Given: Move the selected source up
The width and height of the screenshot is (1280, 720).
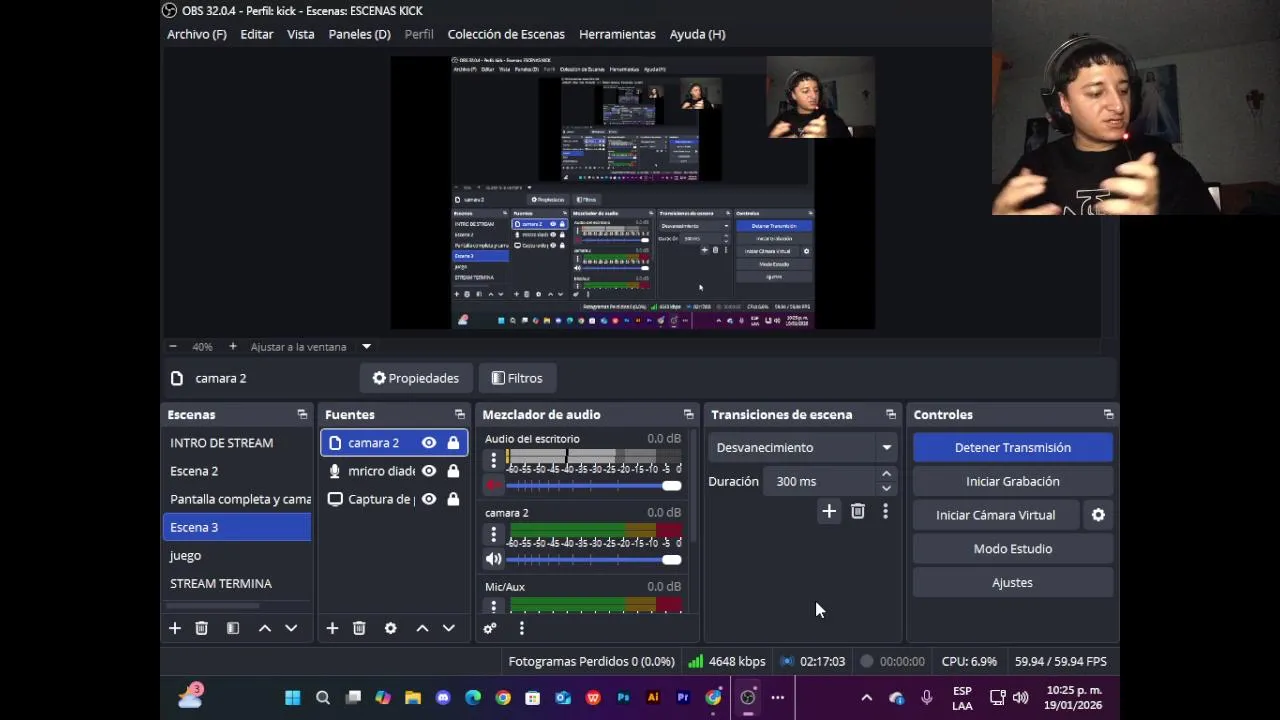Looking at the screenshot, I should click(422, 628).
